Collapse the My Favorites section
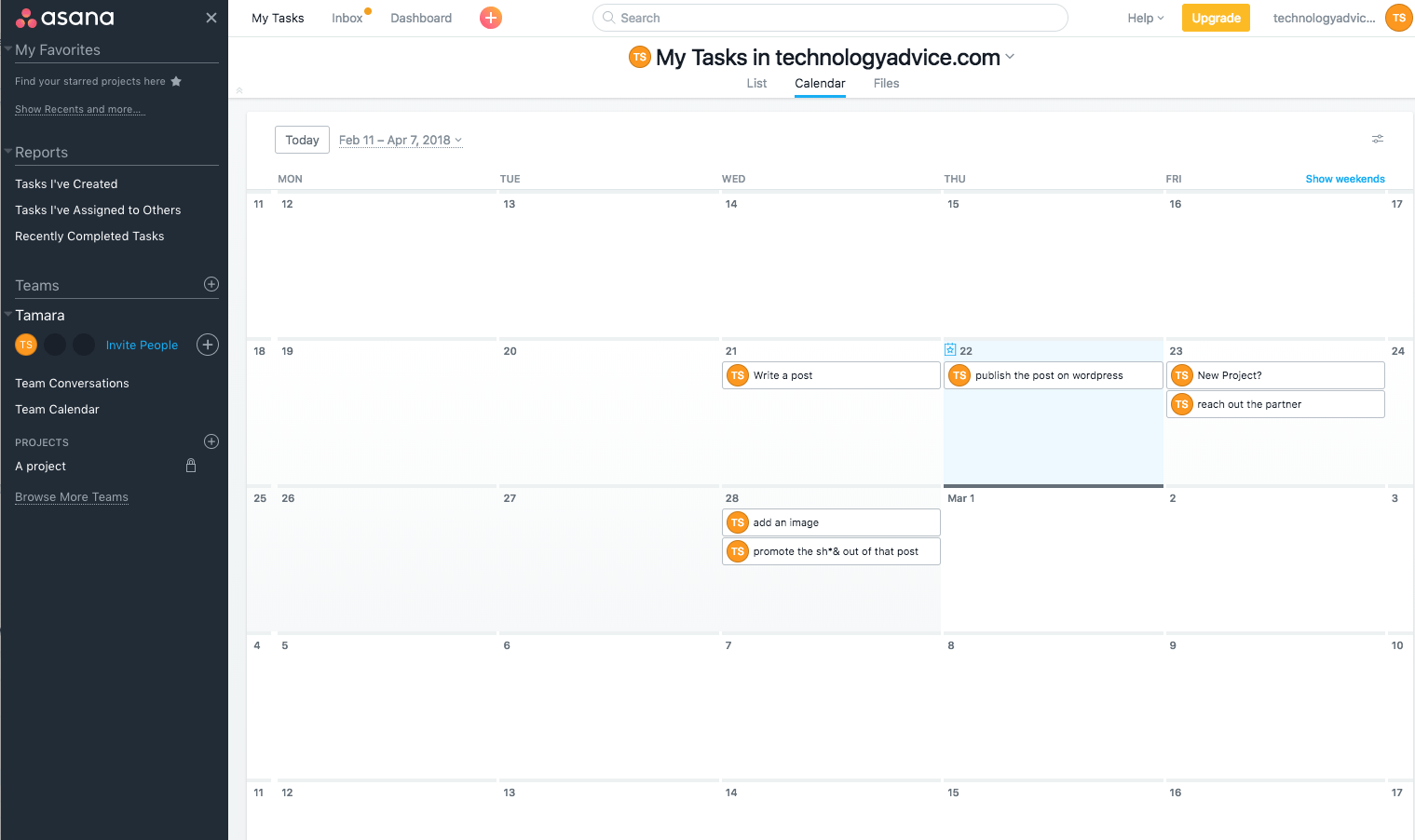The width and height of the screenshot is (1415, 840). point(7,48)
